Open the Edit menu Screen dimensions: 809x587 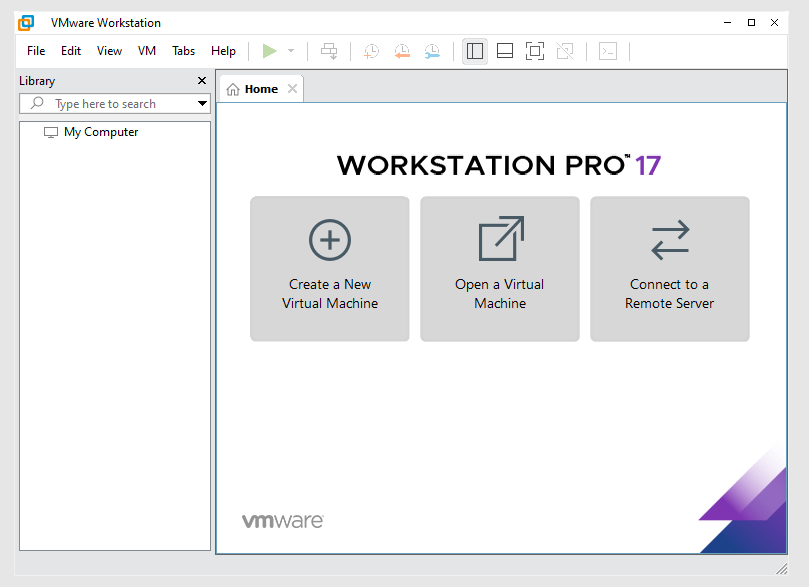pyautogui.click(x=71, y=51)
